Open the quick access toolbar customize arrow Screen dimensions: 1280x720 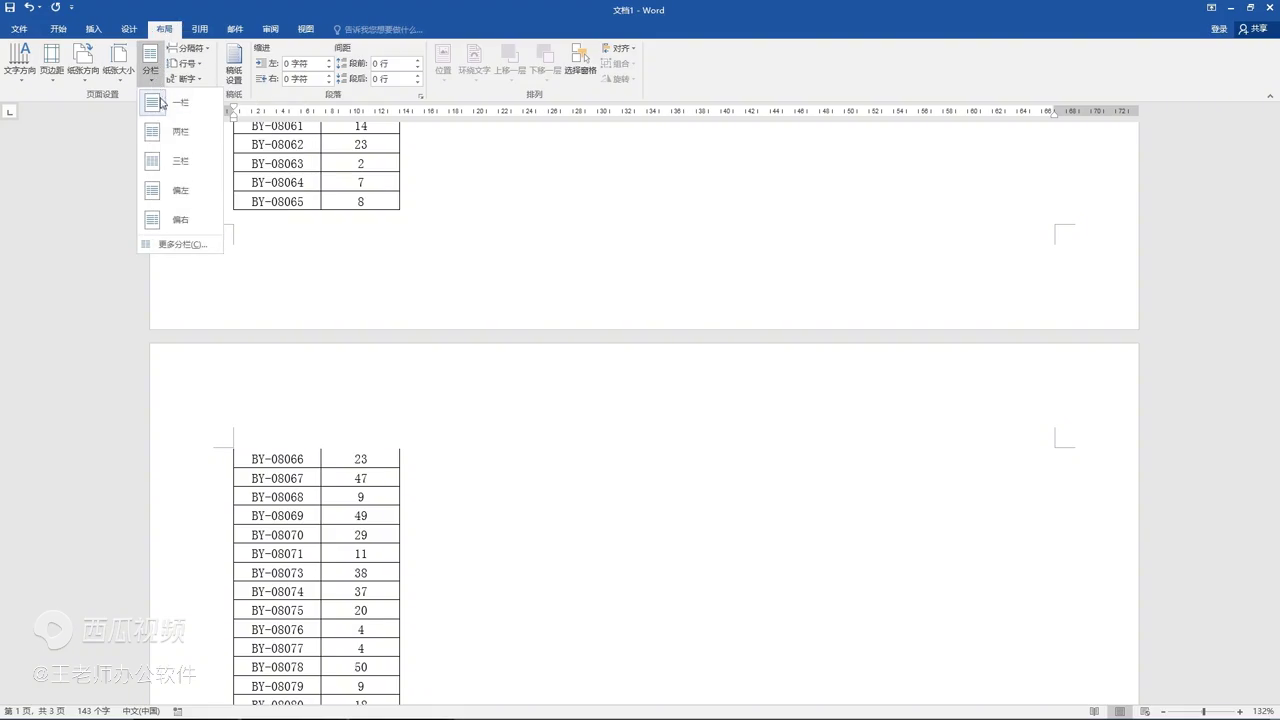72,8
